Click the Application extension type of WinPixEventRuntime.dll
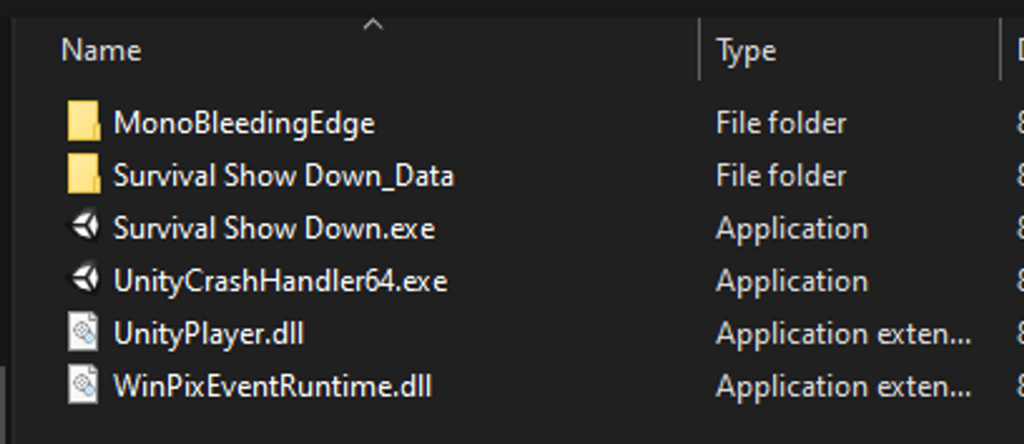Image resolution: width=1024 pixels, height=444 pixels. tap(843, 386)
